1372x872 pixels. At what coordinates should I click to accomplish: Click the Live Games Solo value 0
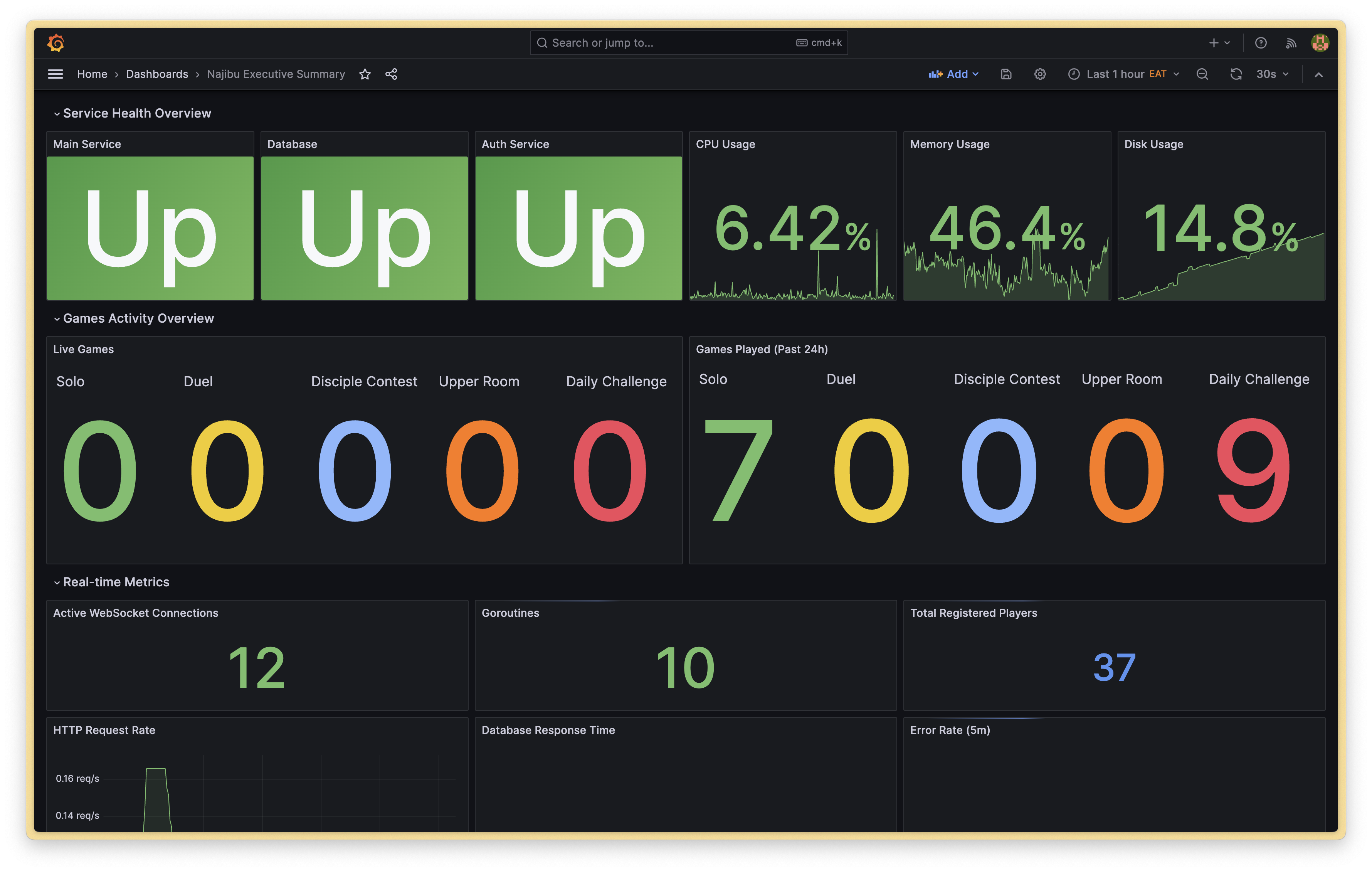(x=100, y=470)
